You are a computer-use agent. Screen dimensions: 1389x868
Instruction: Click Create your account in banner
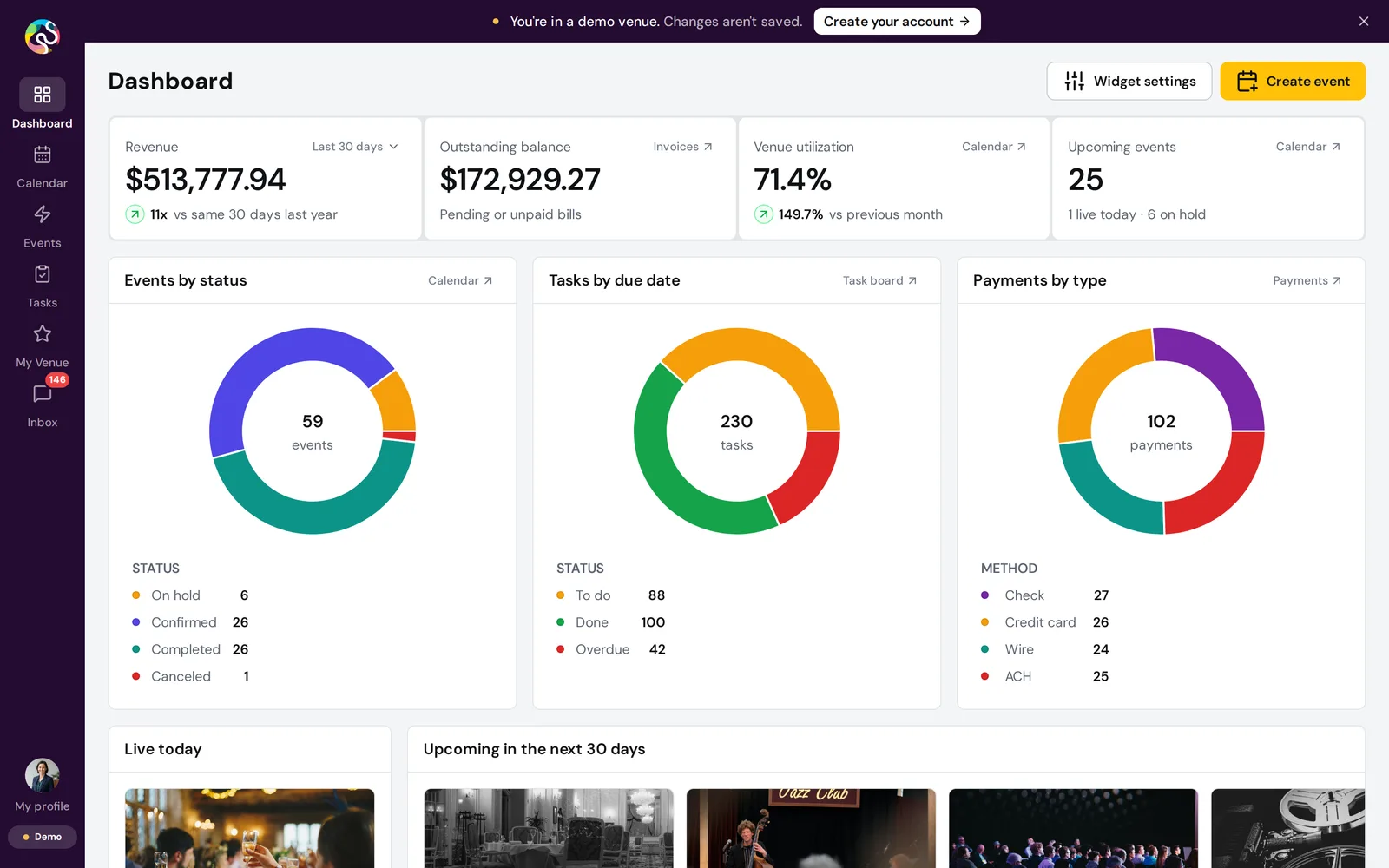[x=897, y=21]
